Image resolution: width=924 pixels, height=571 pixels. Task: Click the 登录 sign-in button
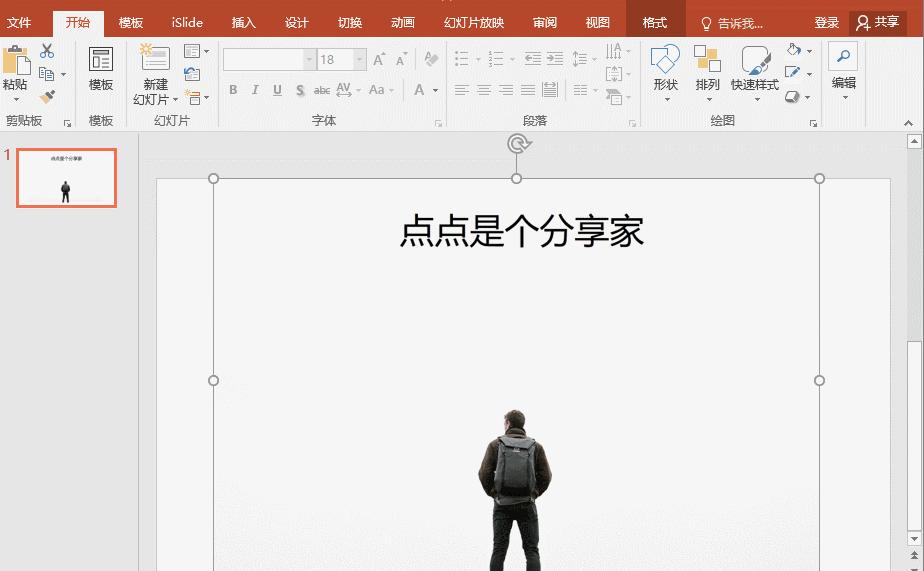tap(826, 23)
